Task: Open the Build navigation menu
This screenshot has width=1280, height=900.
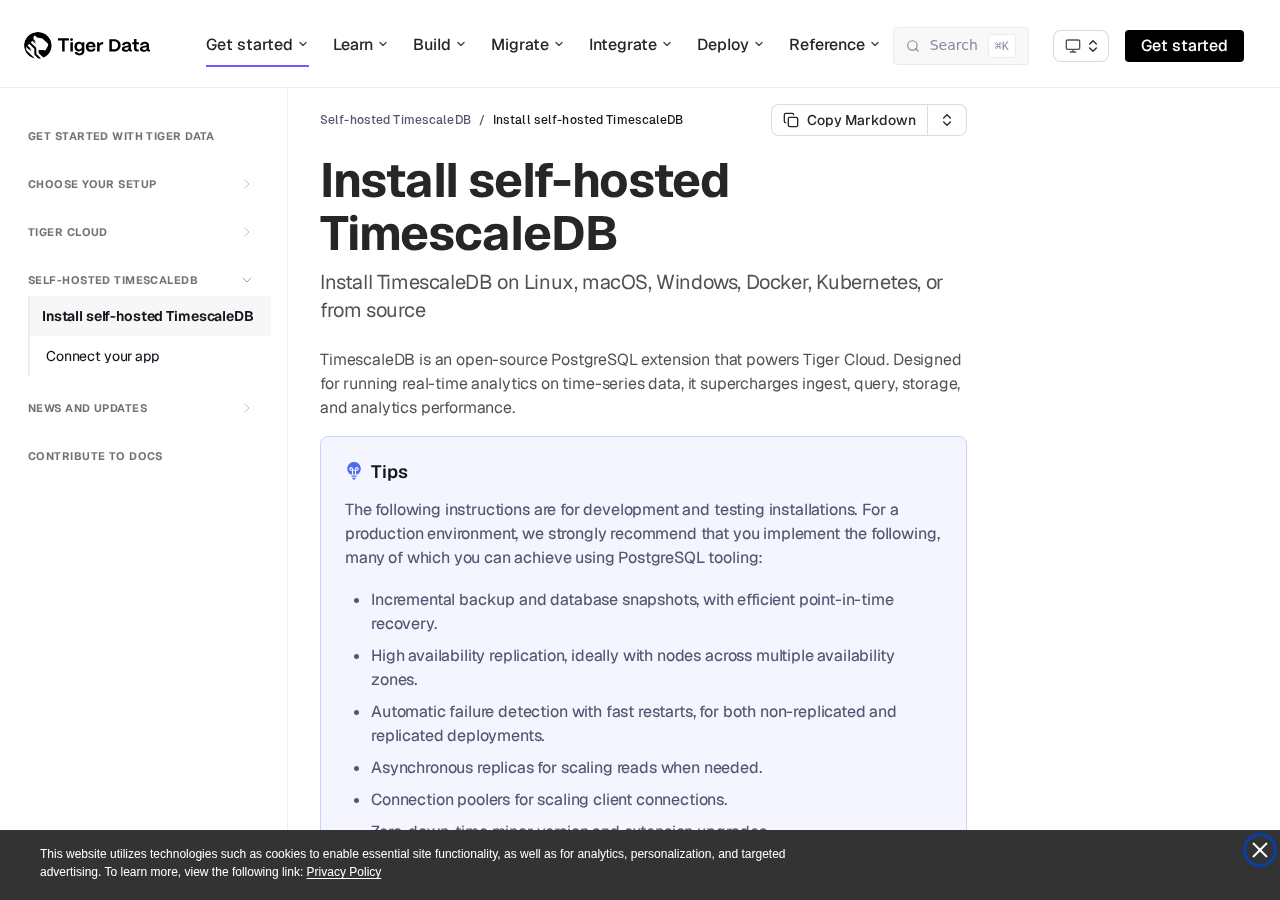Action: point(439,45)
